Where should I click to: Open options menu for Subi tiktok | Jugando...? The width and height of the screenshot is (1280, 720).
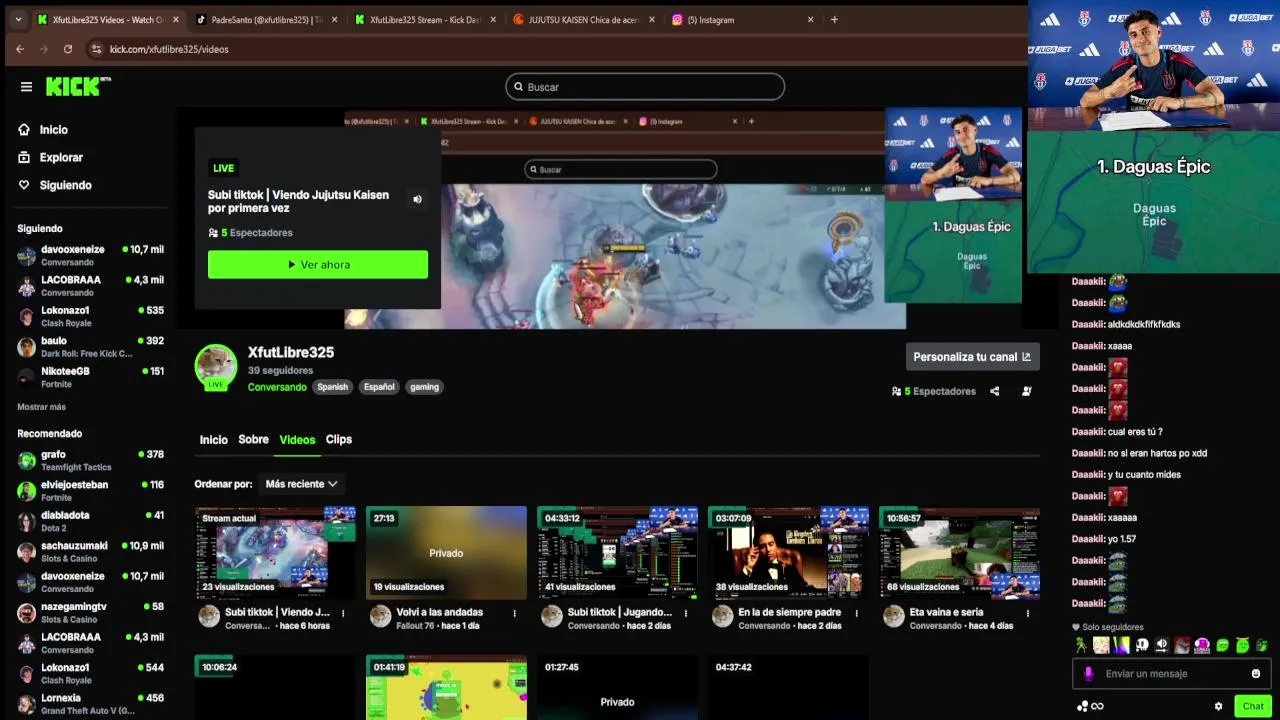(x=686, y=613)
